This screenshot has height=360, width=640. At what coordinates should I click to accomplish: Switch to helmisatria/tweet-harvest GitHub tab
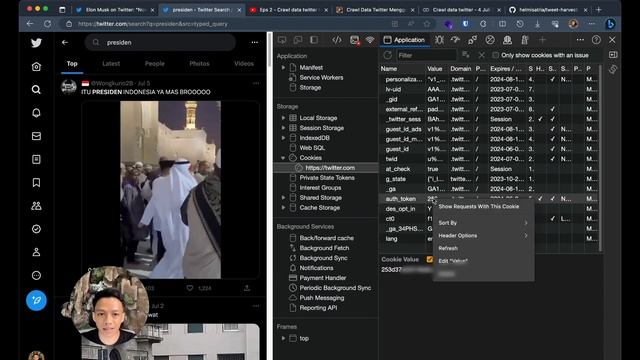click(x=547, y=9)
